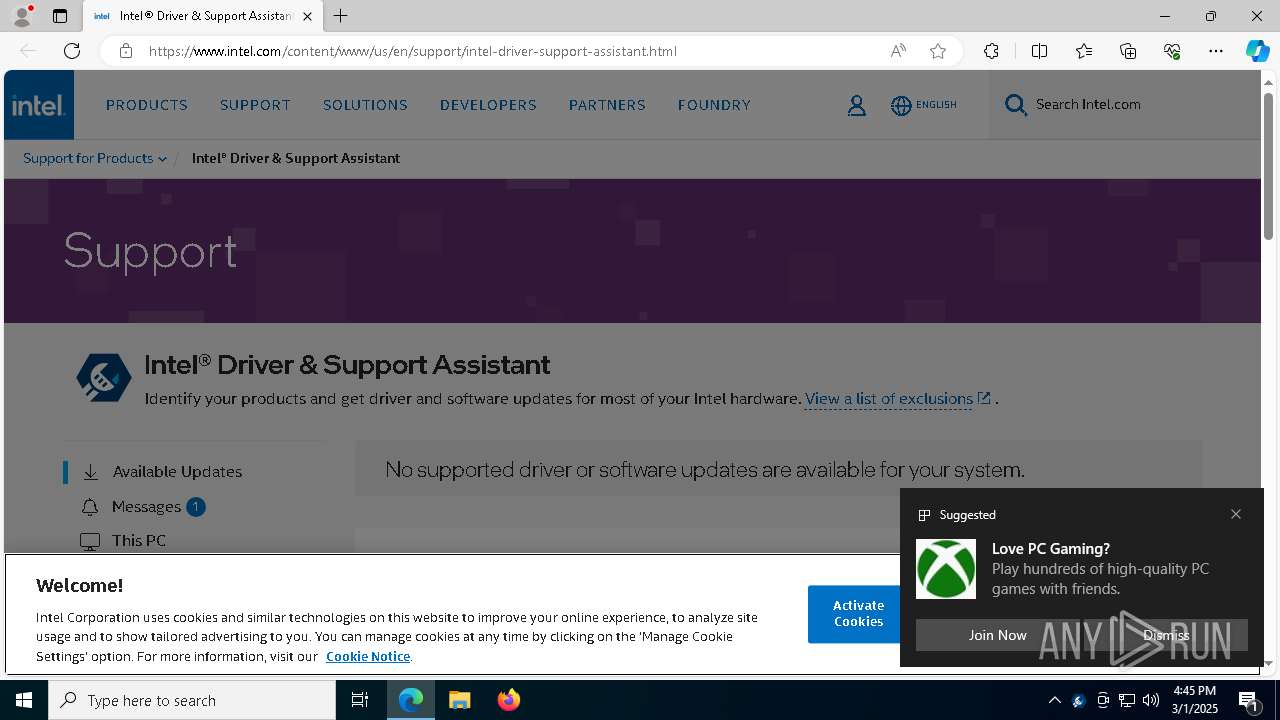View site information lock icon
Screen dimensions: 1280x720
point(125,51)
